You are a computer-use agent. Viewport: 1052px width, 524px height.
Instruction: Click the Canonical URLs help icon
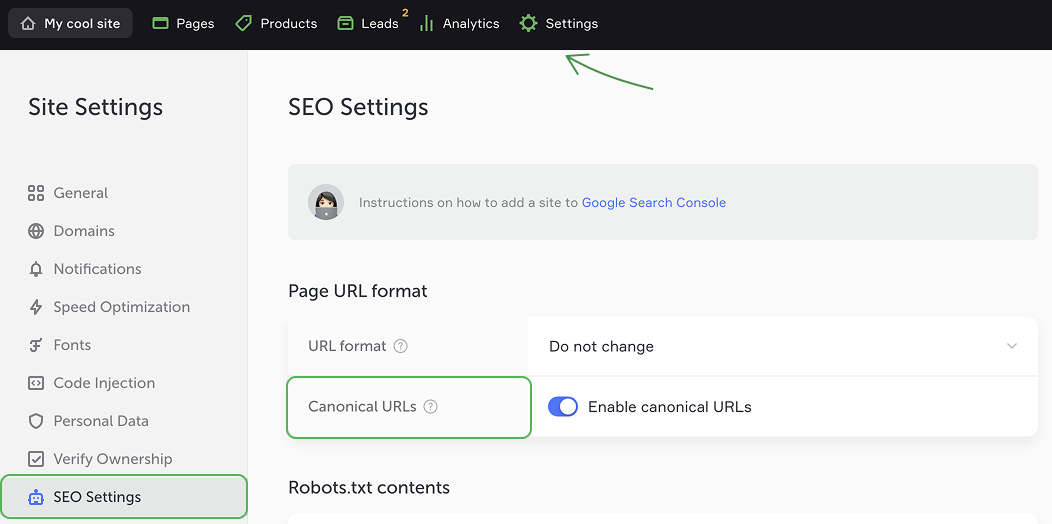(431, 407)
